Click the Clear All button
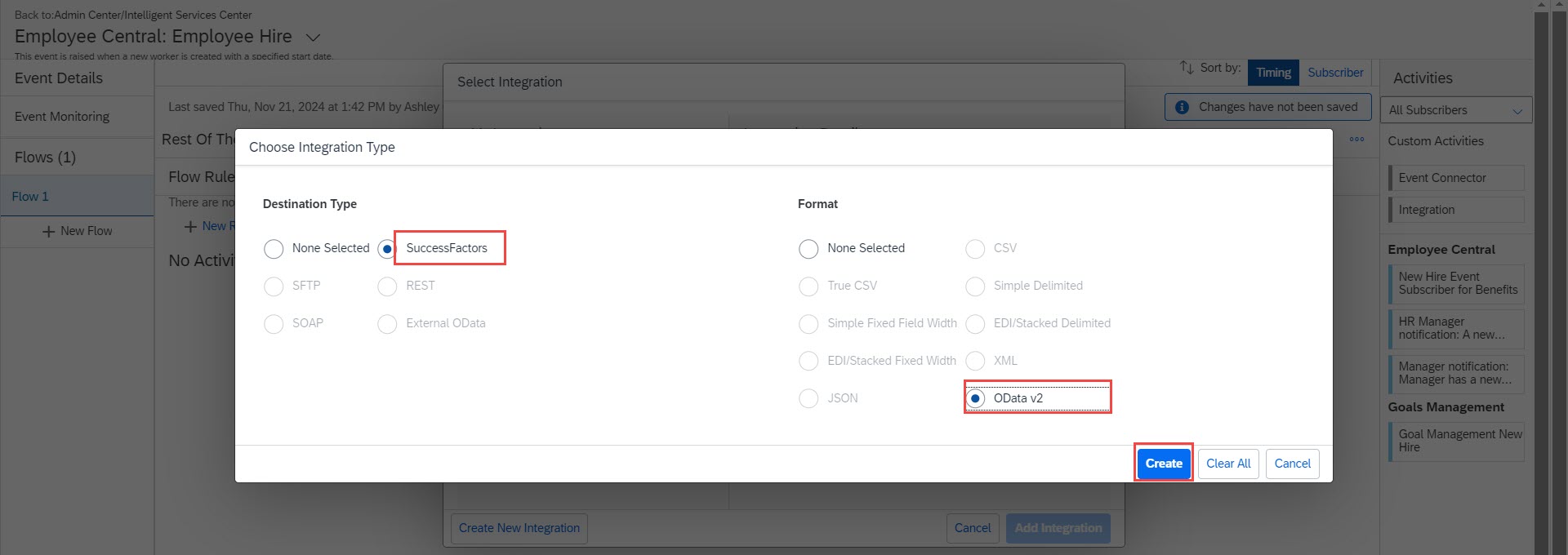The height and width of the screenshot is (555, 1568). (x=1228, y=464)
